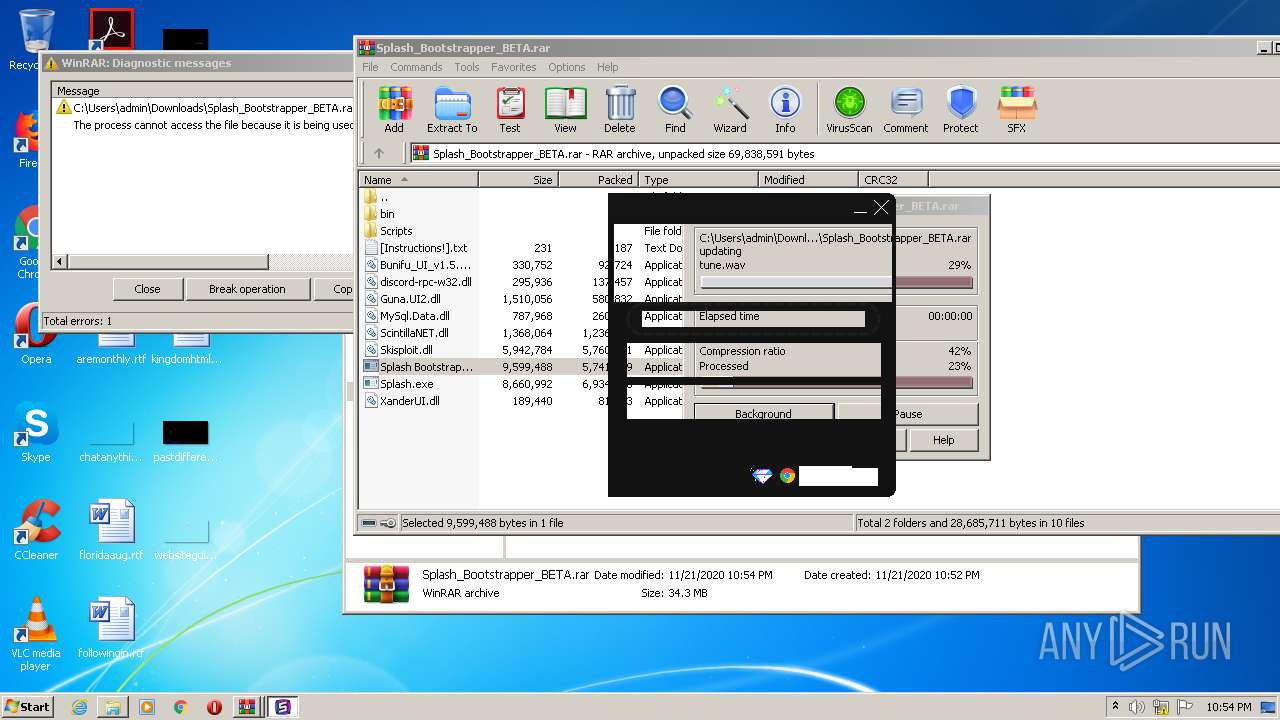
Task: Select the Splash.exe file
Action: (x=406, y=384)
